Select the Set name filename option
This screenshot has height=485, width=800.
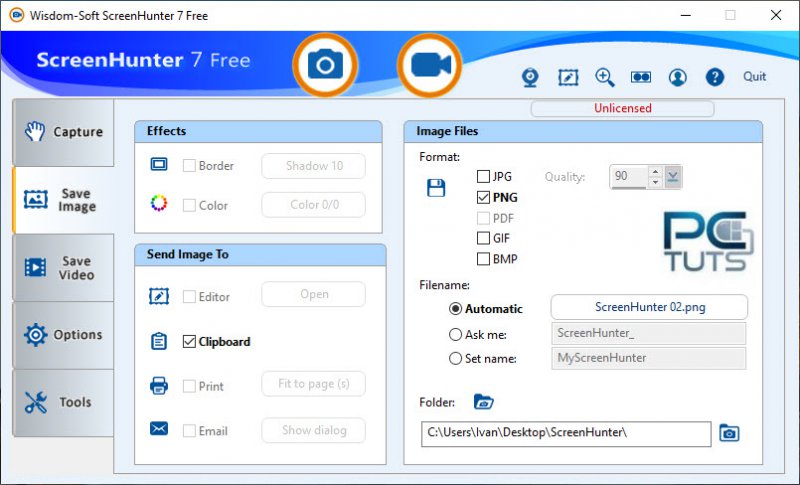tap(455, 359)
